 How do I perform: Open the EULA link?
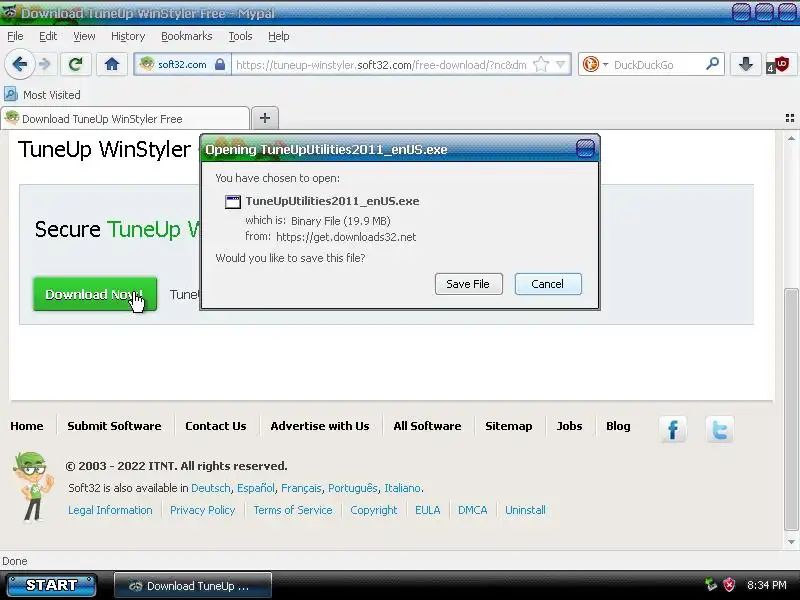(428, 510)
